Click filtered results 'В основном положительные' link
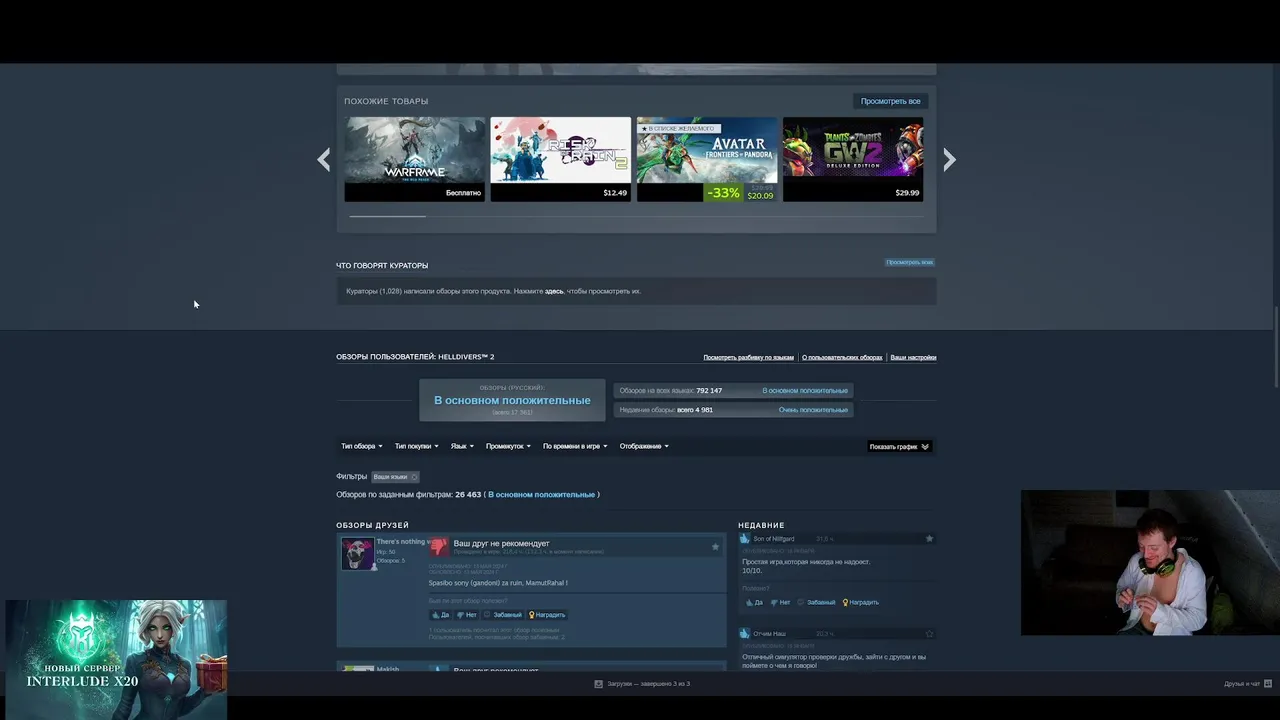The width and height of the screenshot is (1280, 720). pos(541,494)
